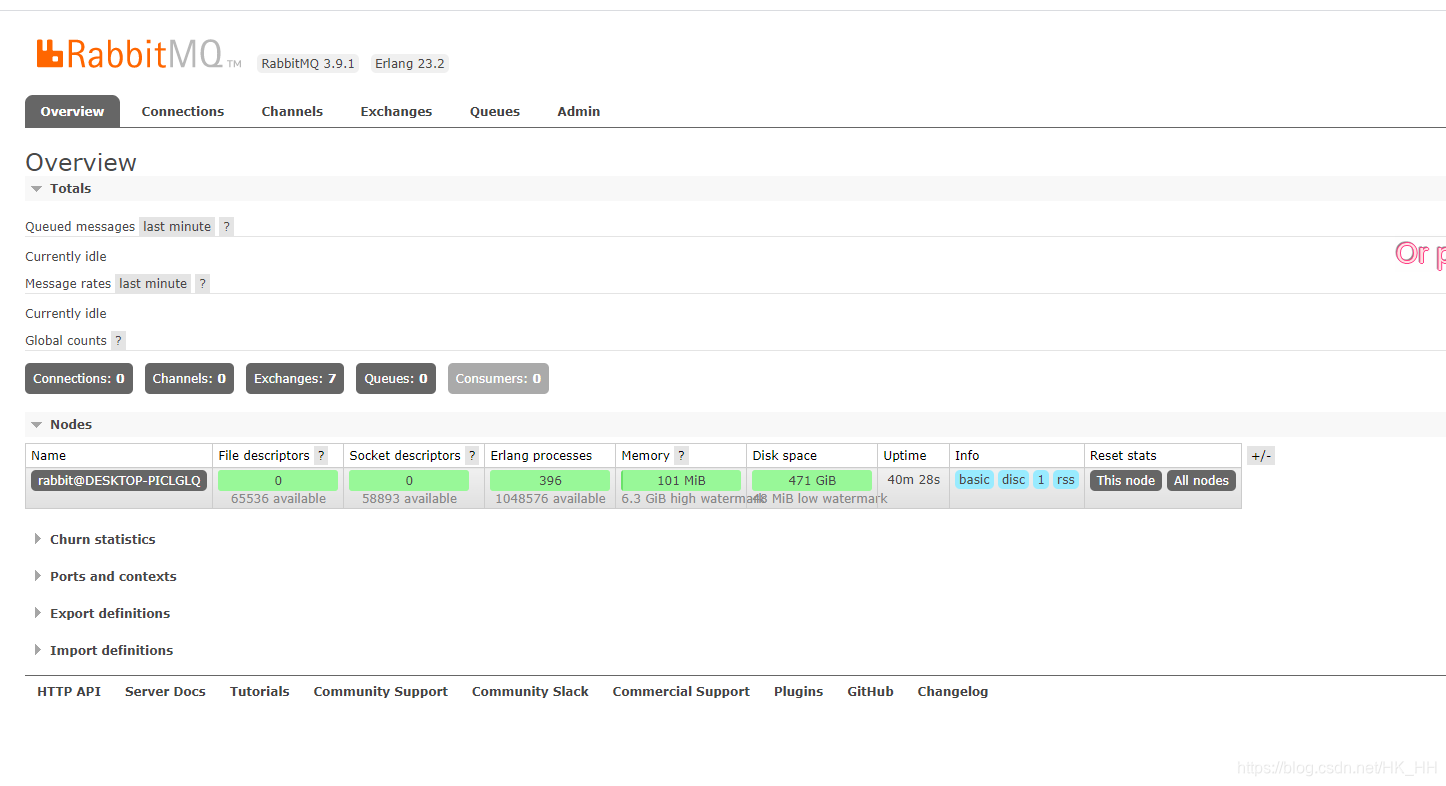Switch to the Connections tab
The width and height of the screenshot is (1446, 786).
pos(183,111)
